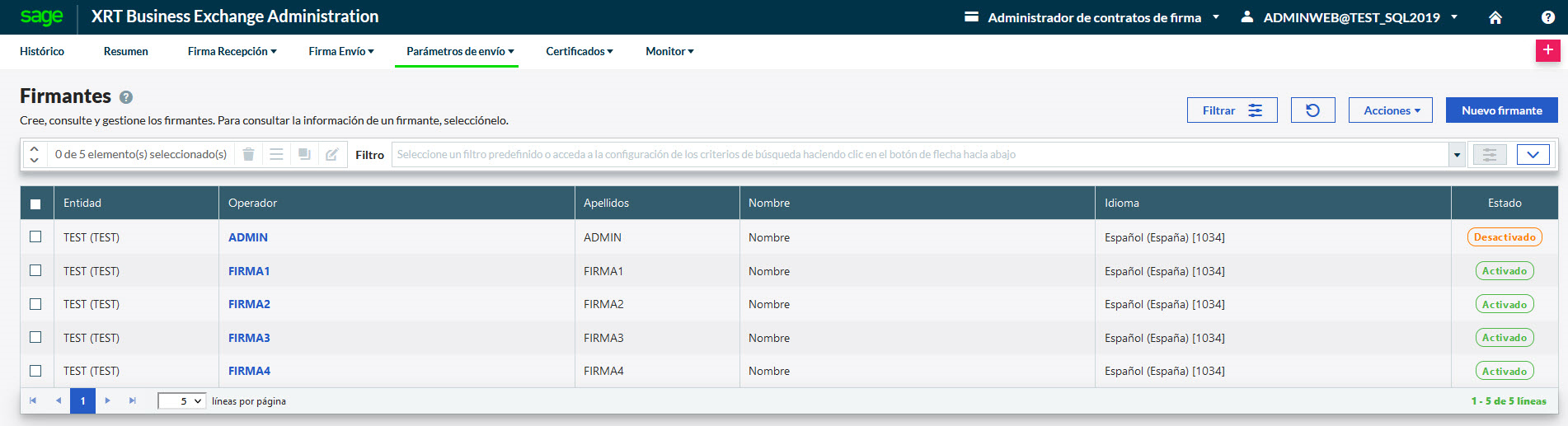The width and height of the screenshot is (1568, 426).
Task: Open the Acciones dropdown
Action: coord(1390,110)
